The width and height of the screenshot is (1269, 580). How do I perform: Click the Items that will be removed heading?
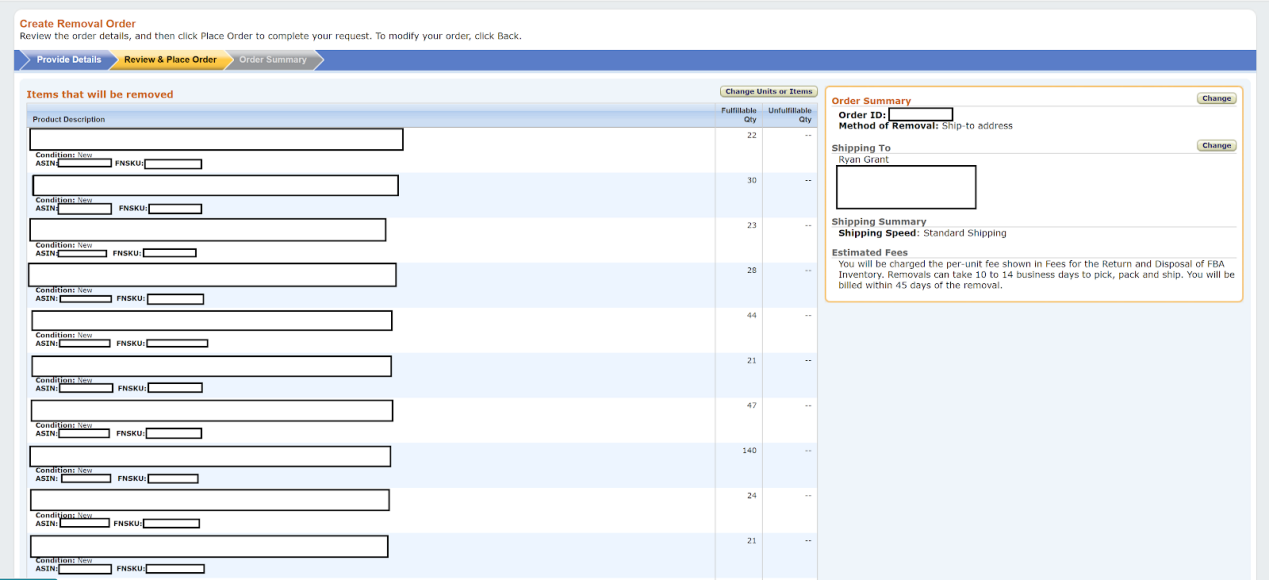(100, 95)
